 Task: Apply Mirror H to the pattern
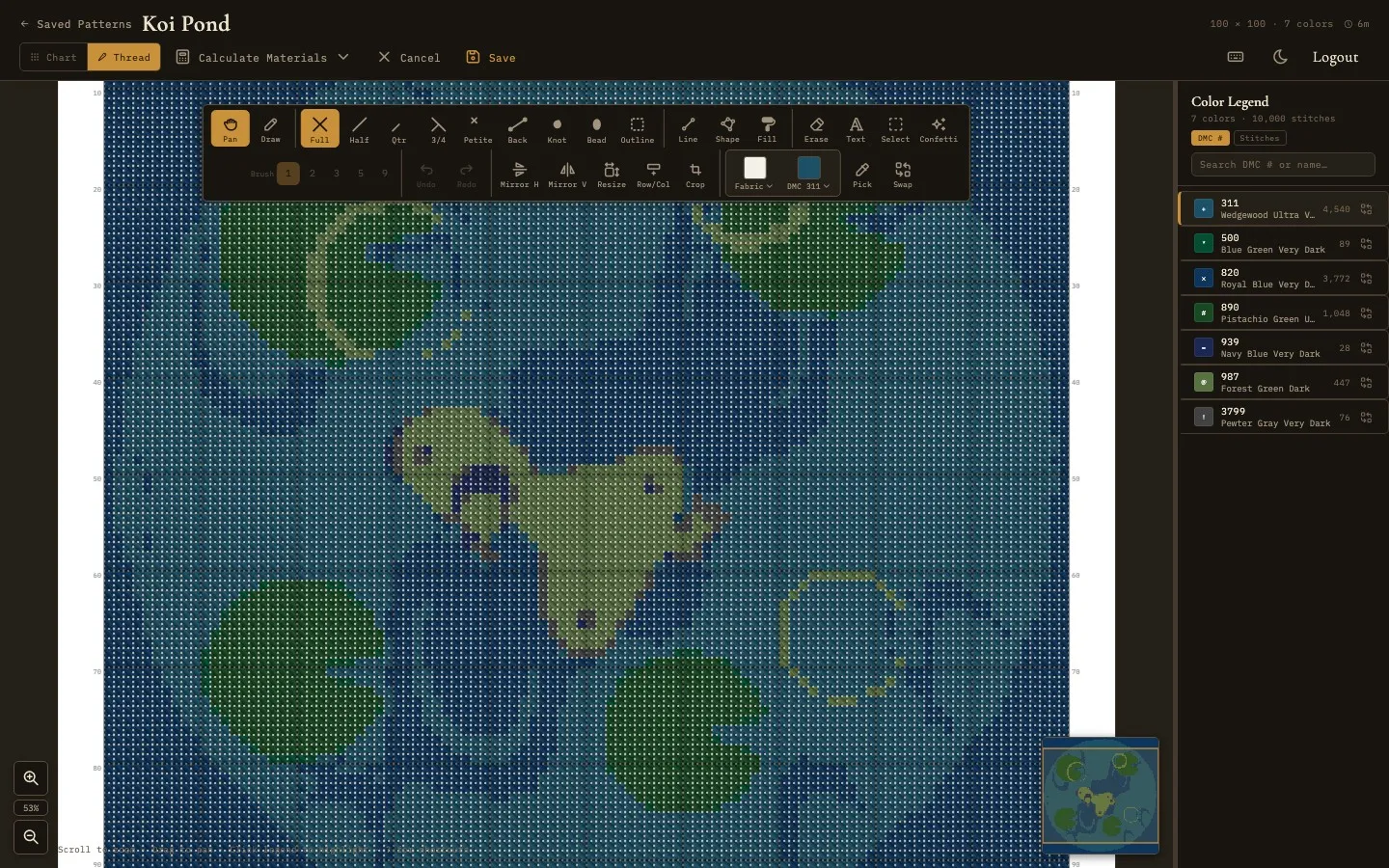(x=519, y=175)
